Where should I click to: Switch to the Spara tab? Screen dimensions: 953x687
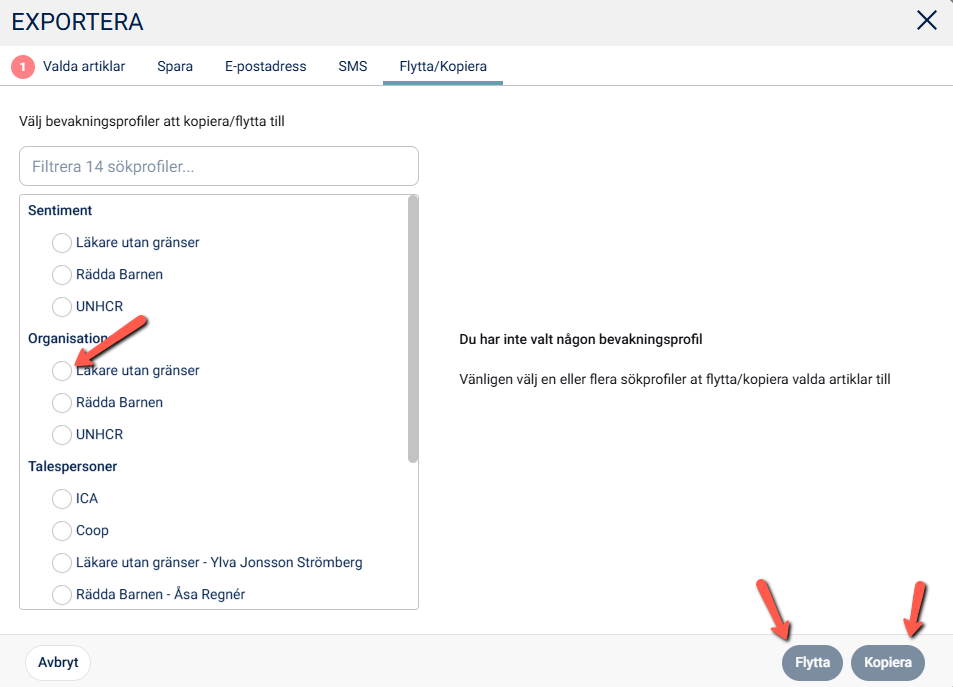click(175, 66)
